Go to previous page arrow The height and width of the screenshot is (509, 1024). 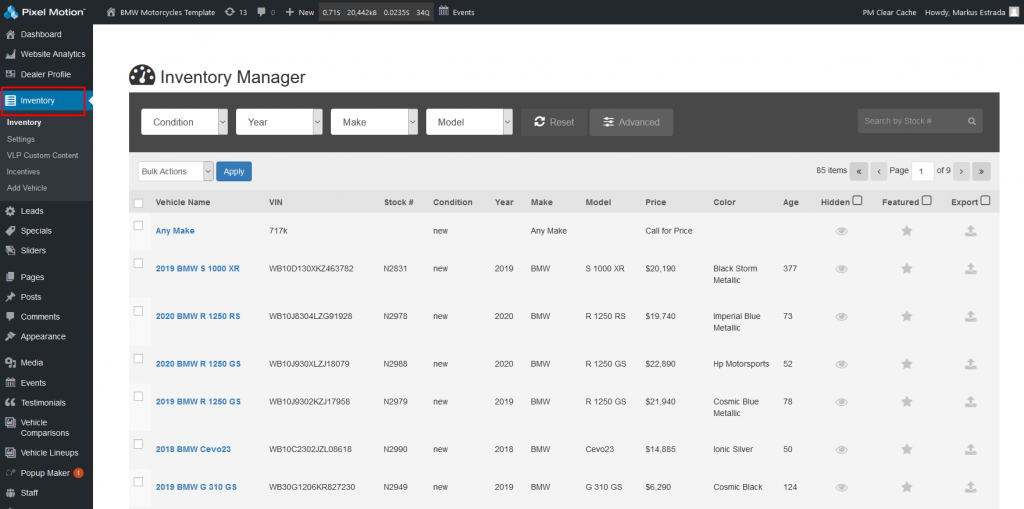pos(878,171)
